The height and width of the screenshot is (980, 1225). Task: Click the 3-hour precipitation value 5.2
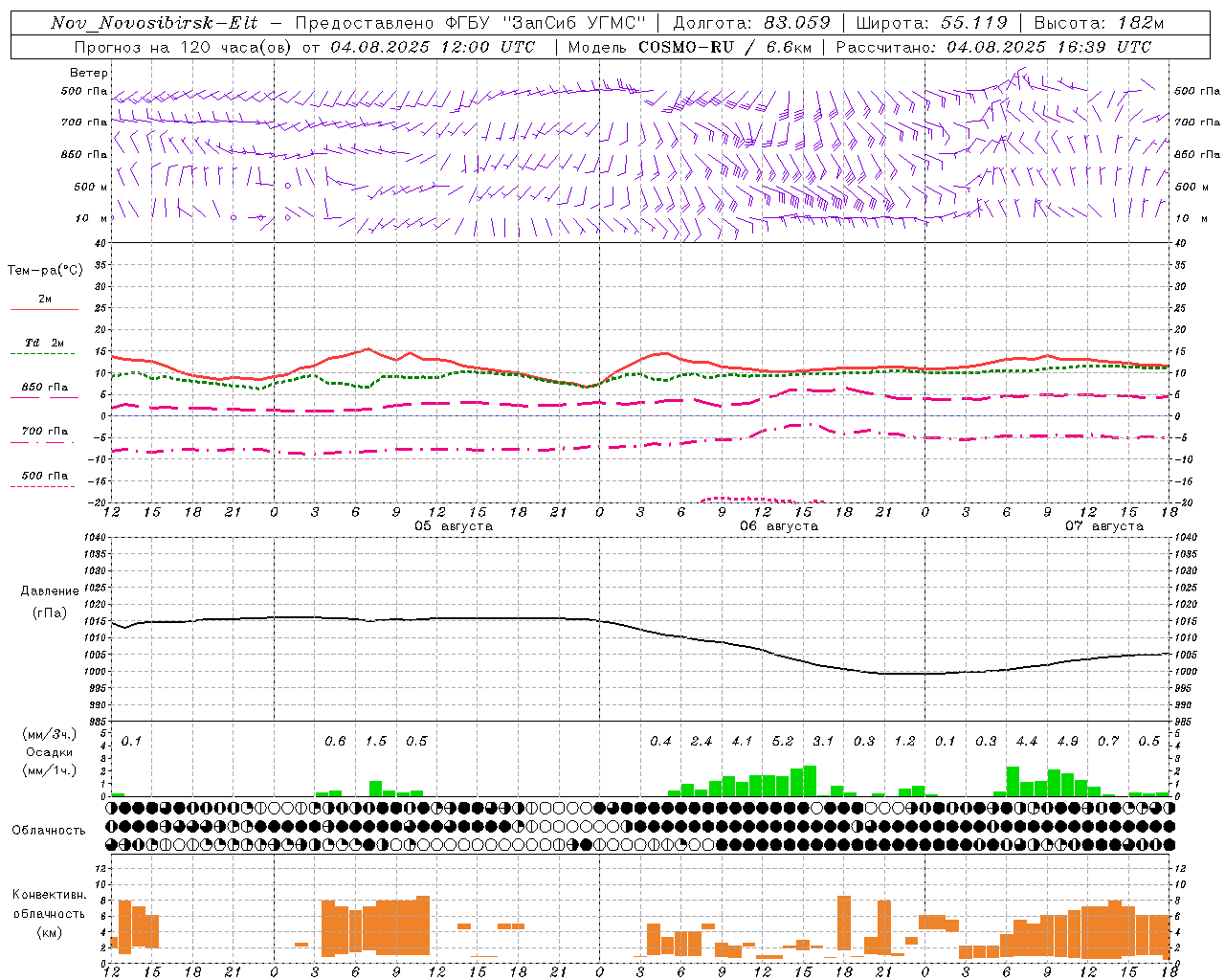[x=783, y=741]
